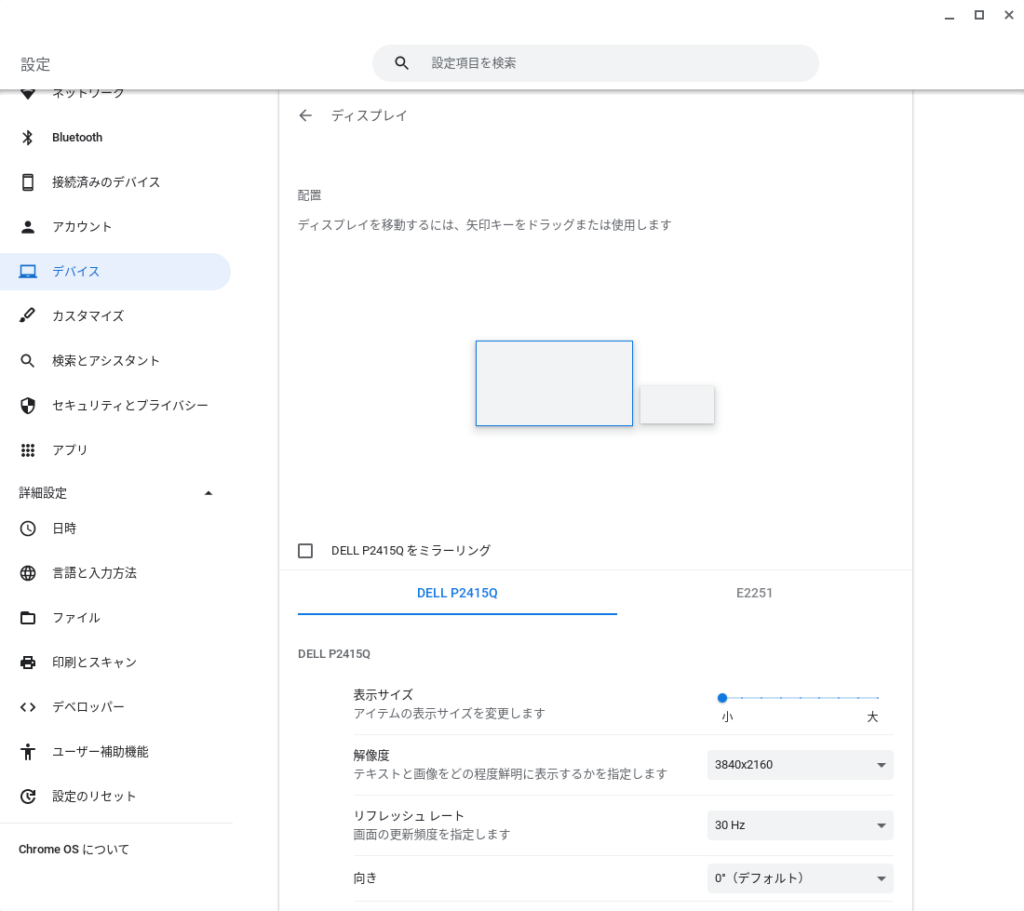The image size is (1024, 911).
Task: Click the person icon for アカウント
Action: coord(27,227)
